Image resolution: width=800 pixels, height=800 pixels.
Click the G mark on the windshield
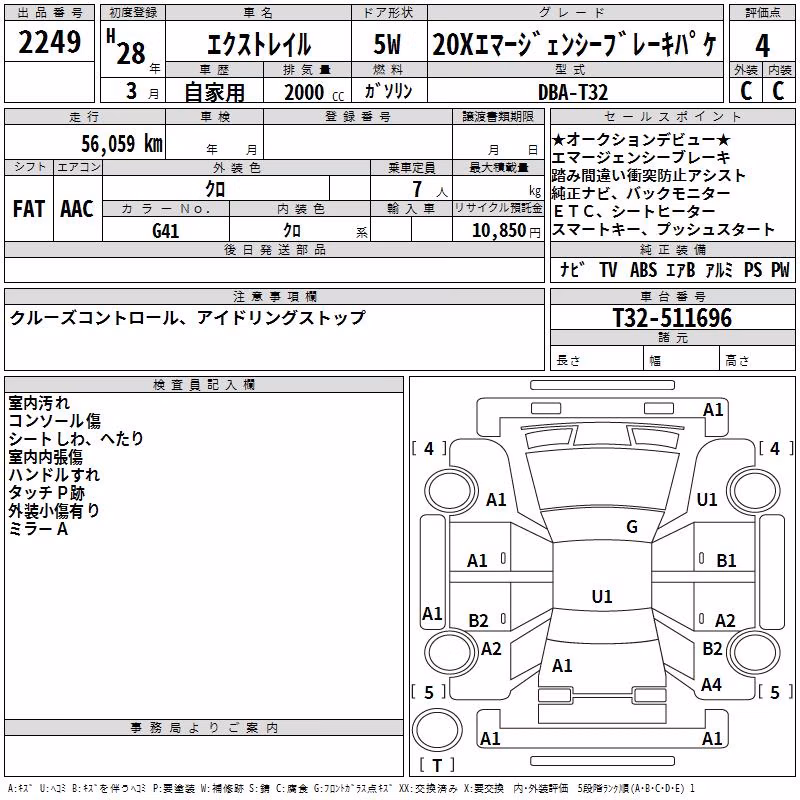click(x=632, y=527)
